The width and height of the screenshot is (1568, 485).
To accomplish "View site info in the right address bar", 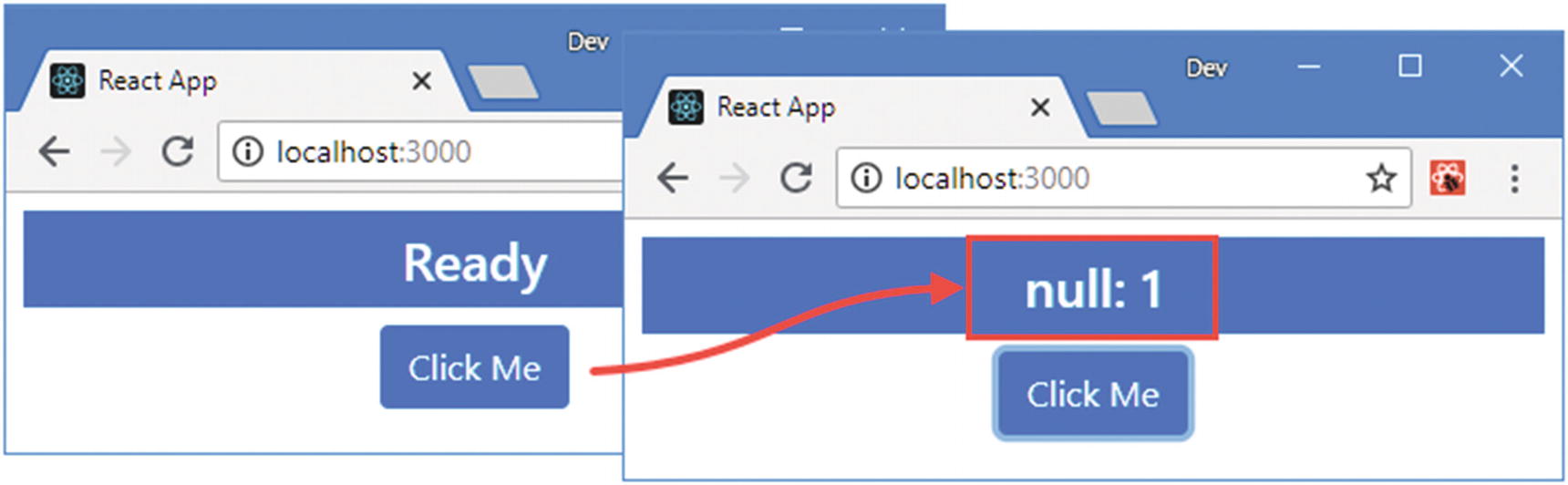I will [866, 178].
